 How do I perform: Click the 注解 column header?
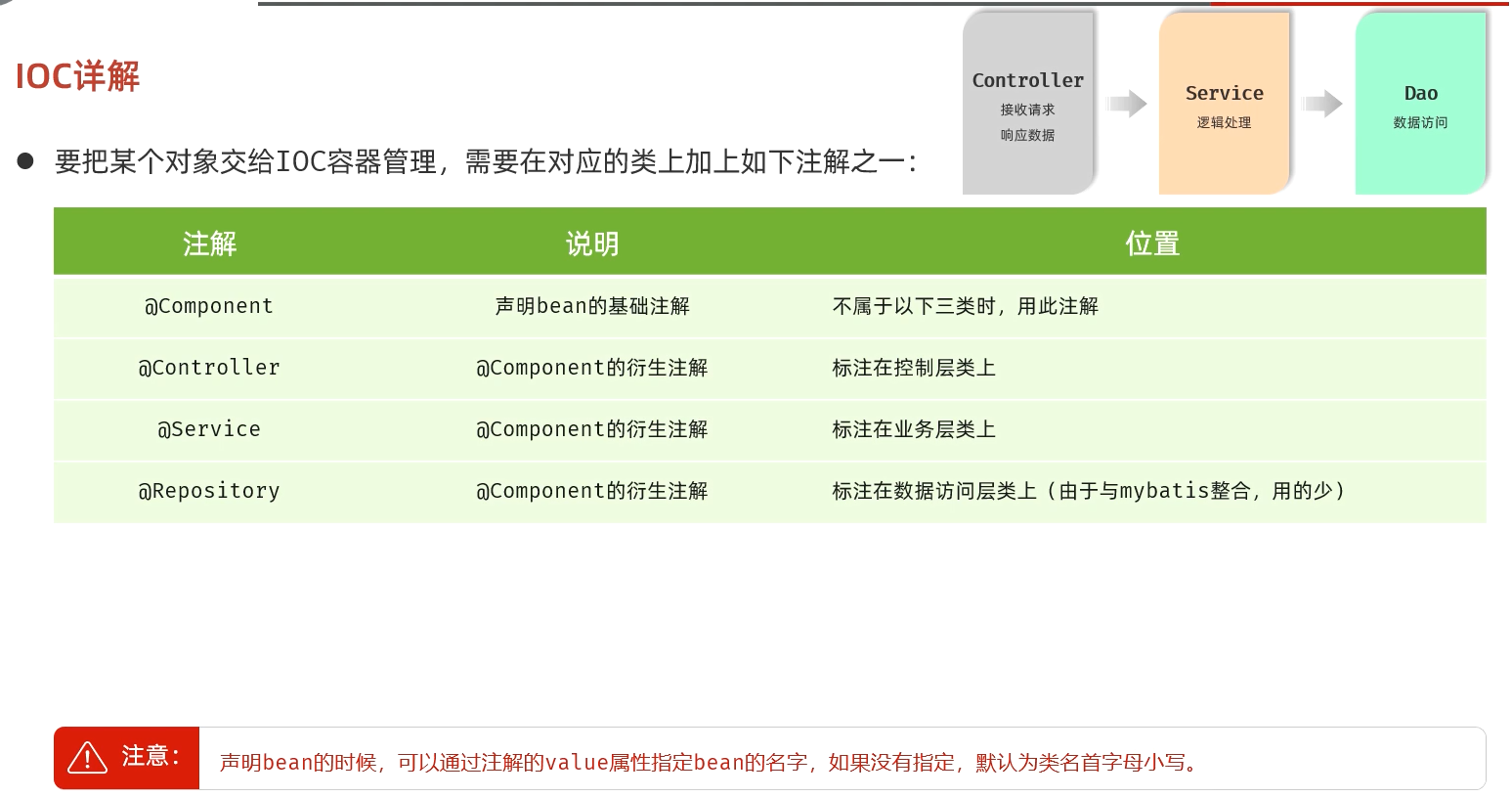click(x=209, y=243)
